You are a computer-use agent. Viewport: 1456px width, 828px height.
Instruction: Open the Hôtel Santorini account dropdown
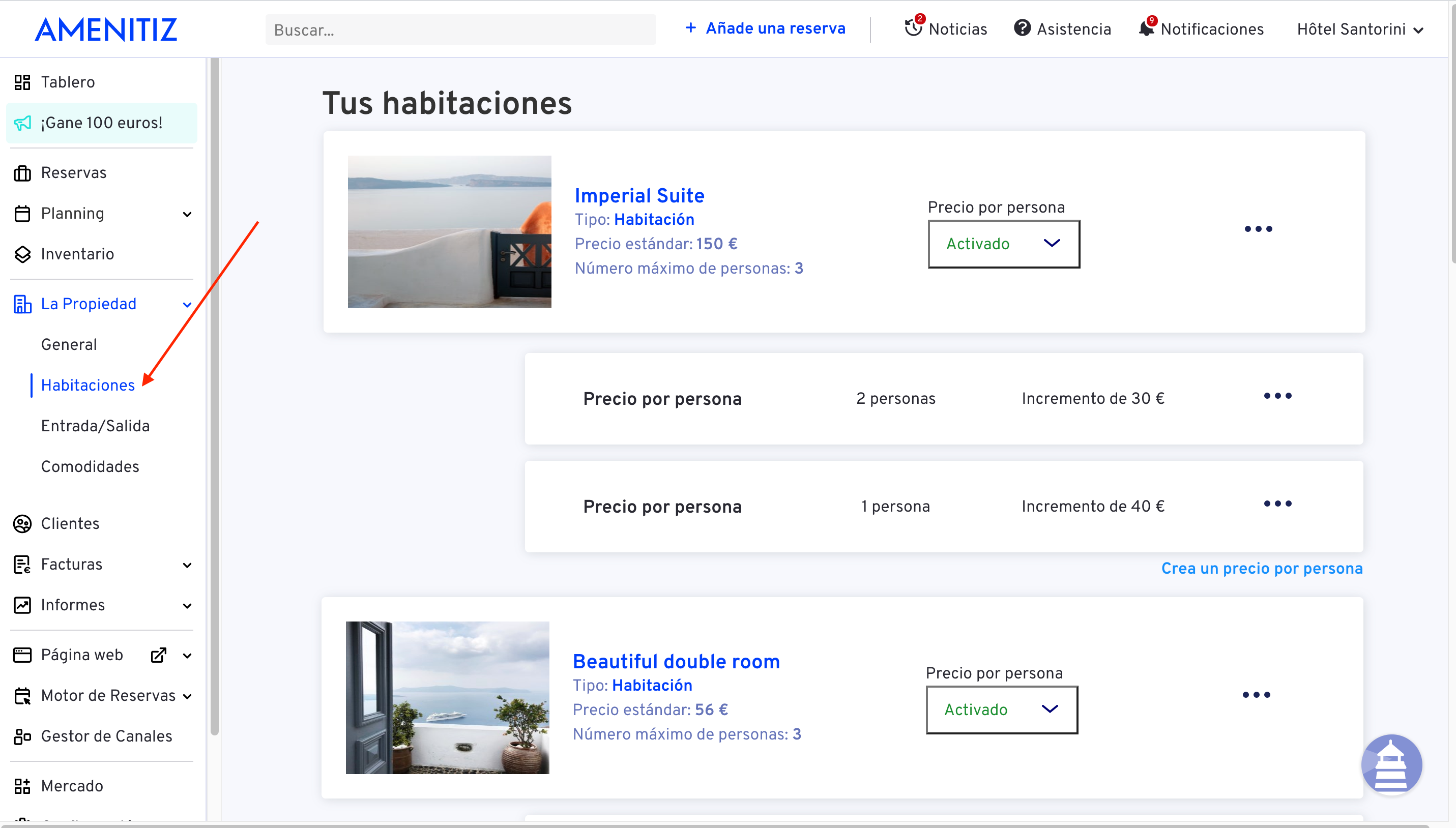pyautogui.click(x=1360, y=29)
